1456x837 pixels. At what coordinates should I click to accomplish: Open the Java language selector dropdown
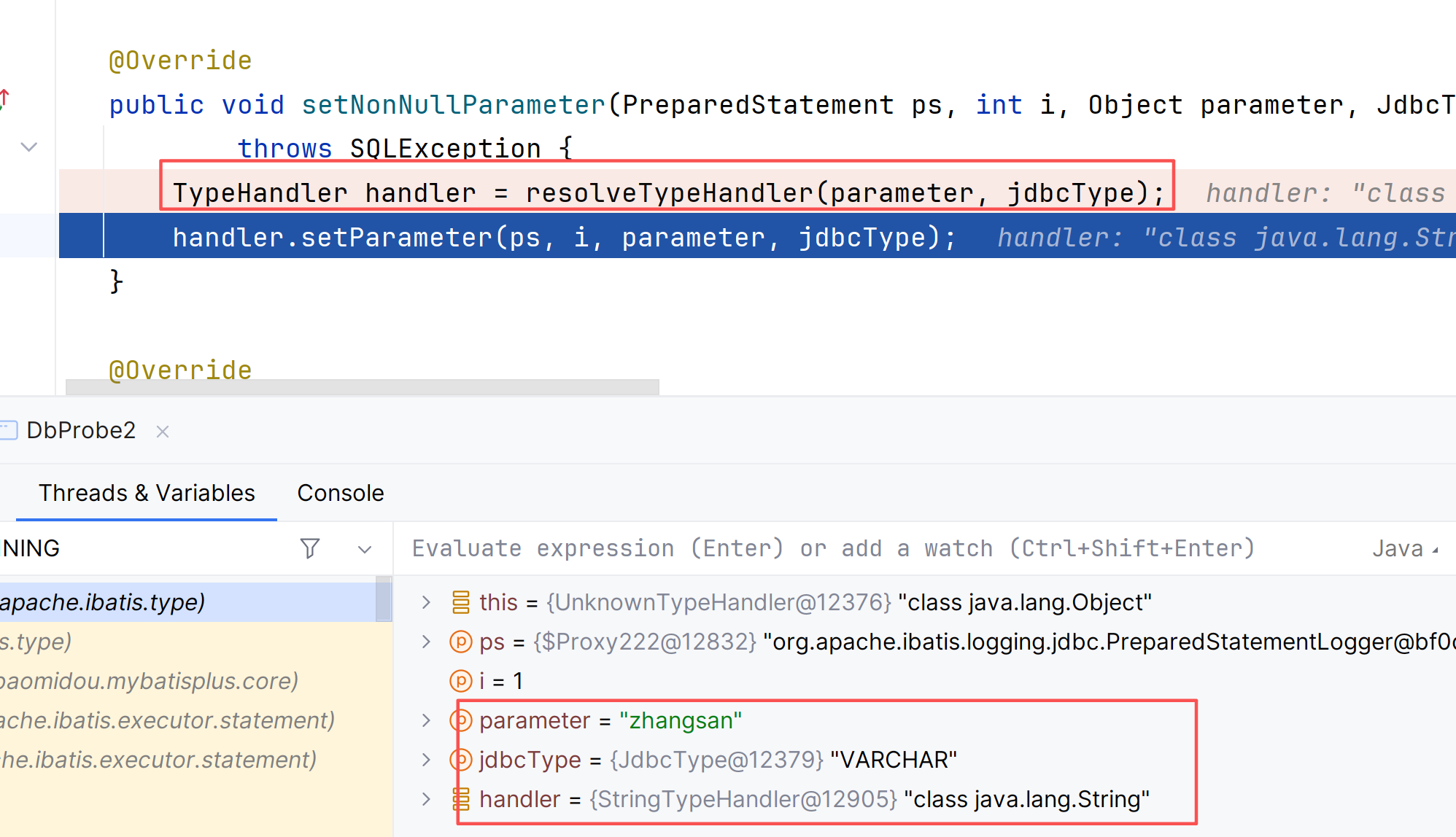pos(1405,548)
